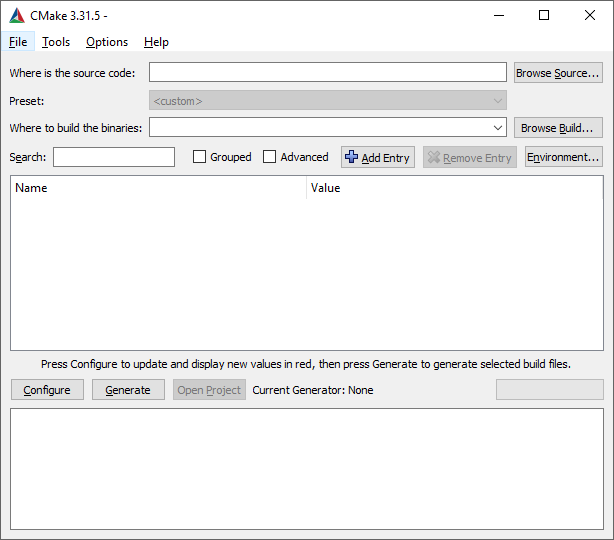The height and width of the screenshot is (540, 614).
Task: Enable the Grouped checkbox
Action: (x=200, y=157)
